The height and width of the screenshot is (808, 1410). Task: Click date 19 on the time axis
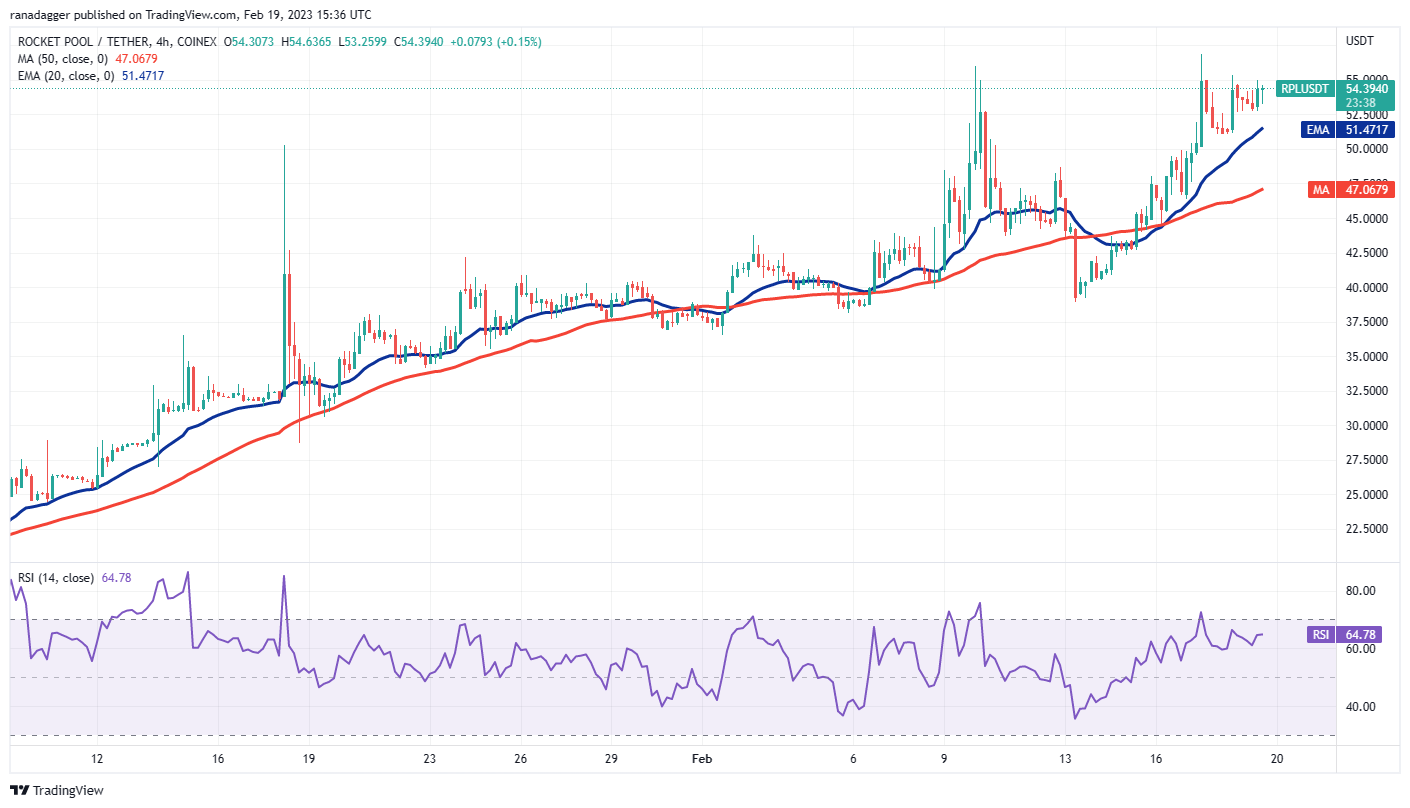pyautogui.click(x=309, y=759)
